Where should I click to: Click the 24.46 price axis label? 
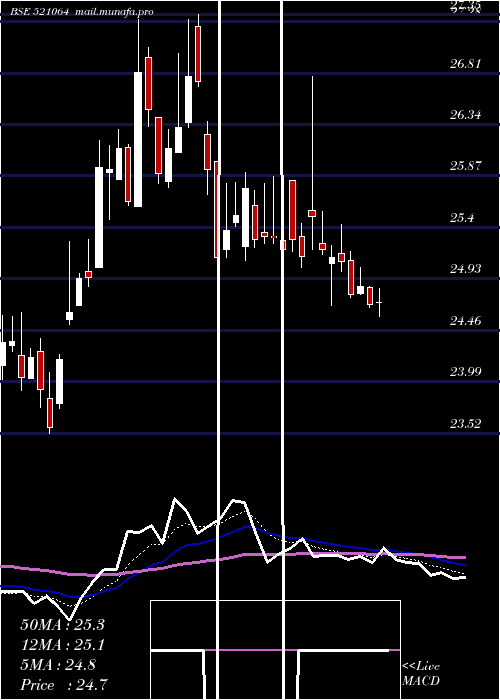pyautogui.click(x=466, y=321)
